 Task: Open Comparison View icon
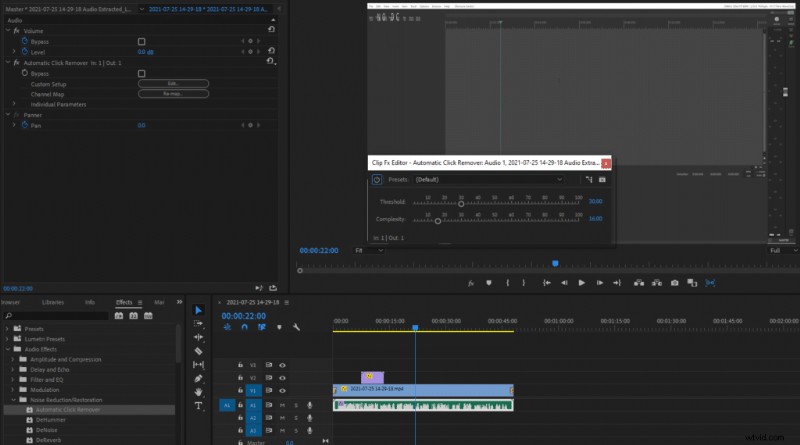(x=692, y=283)
